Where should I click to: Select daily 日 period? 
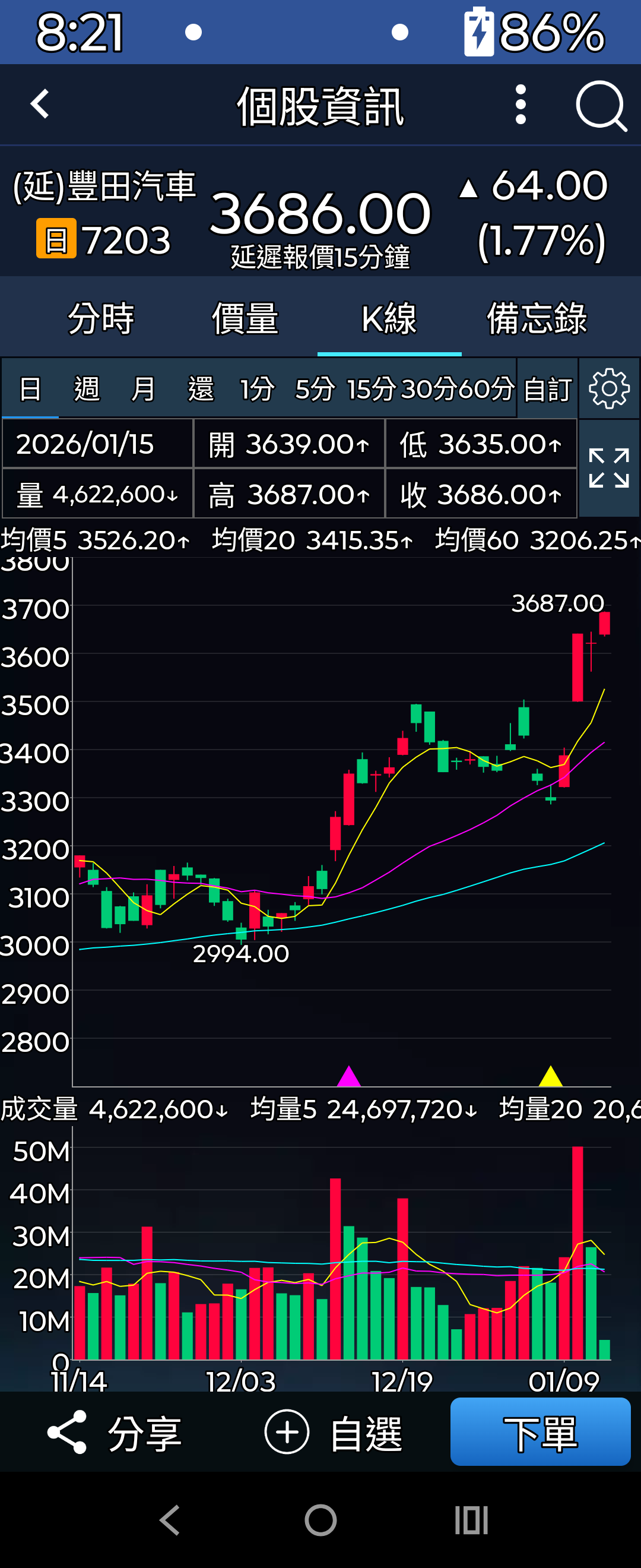click(30, 388)
